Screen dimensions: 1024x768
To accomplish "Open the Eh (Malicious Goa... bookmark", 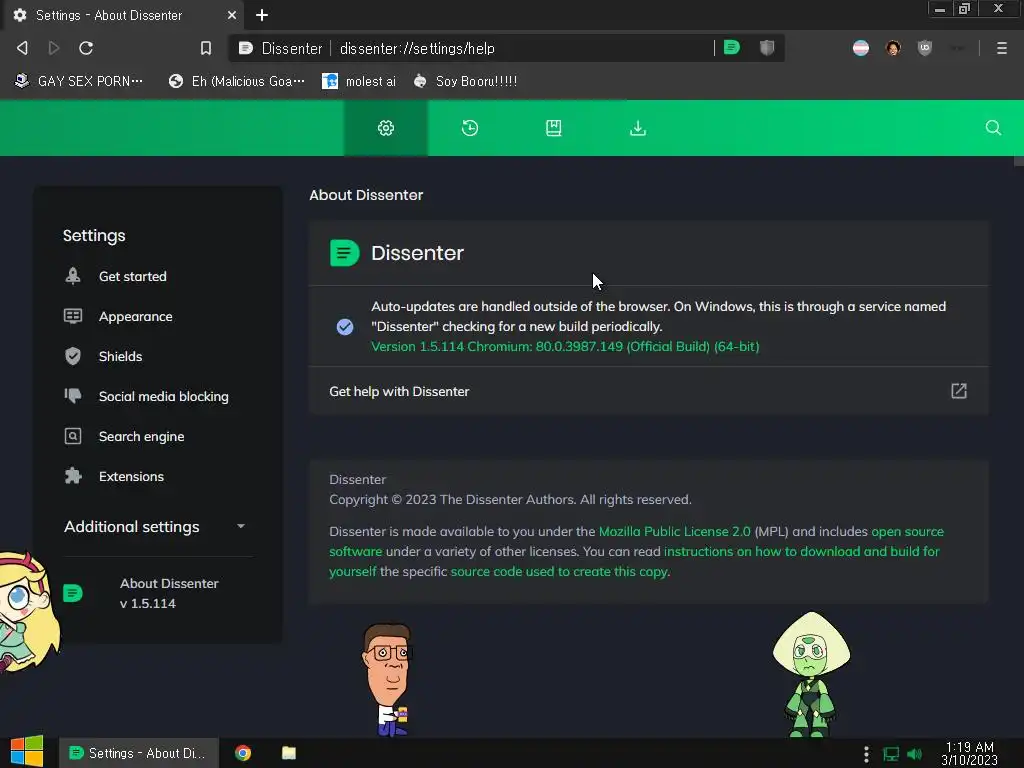I will [236, 81].
